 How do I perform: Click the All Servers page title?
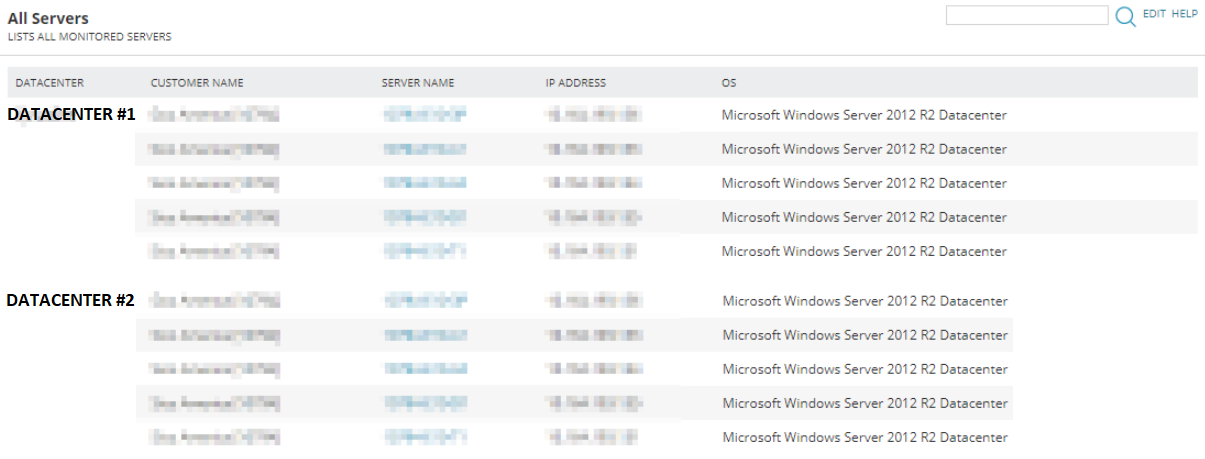[48, 18]
